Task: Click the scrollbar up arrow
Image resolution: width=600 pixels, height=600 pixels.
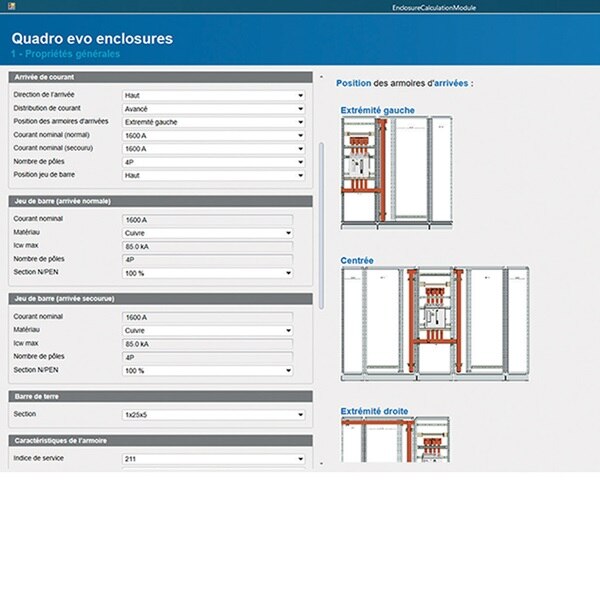Action: [x=321, y=77]
